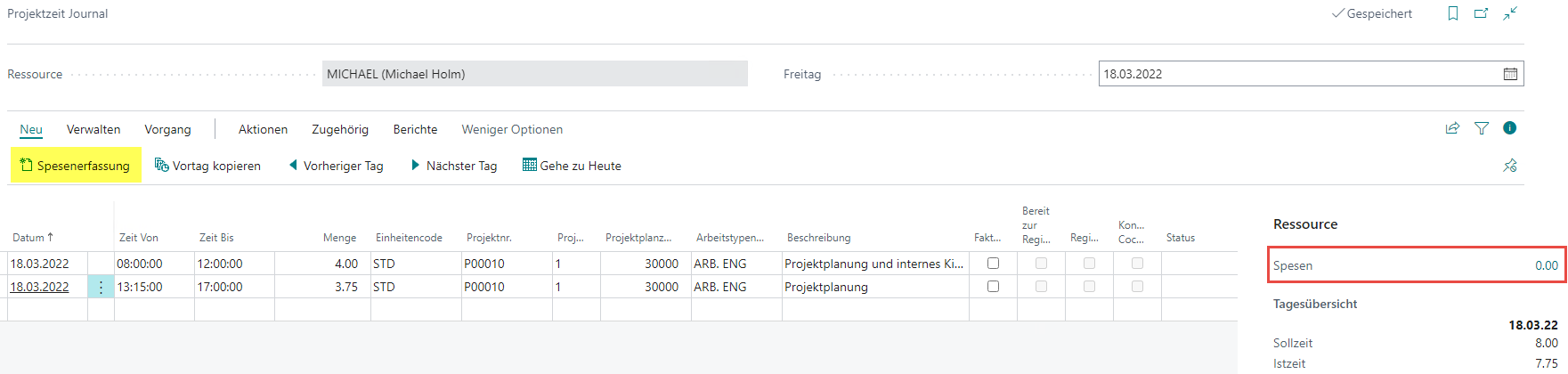
Task: Open Spesenerfassung
Action: [76, 166]
